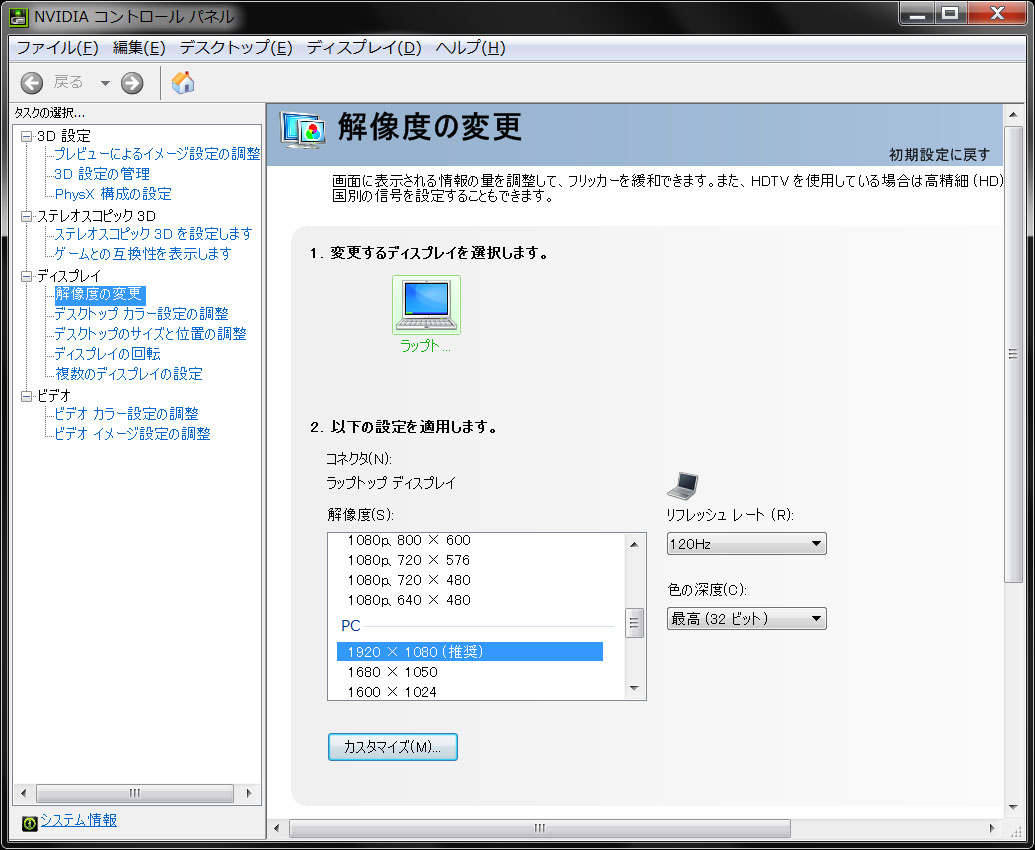The width and height of the screenshot is (1035, 850).
Task: Click the Forward arrow button
Action: [132, 83]
